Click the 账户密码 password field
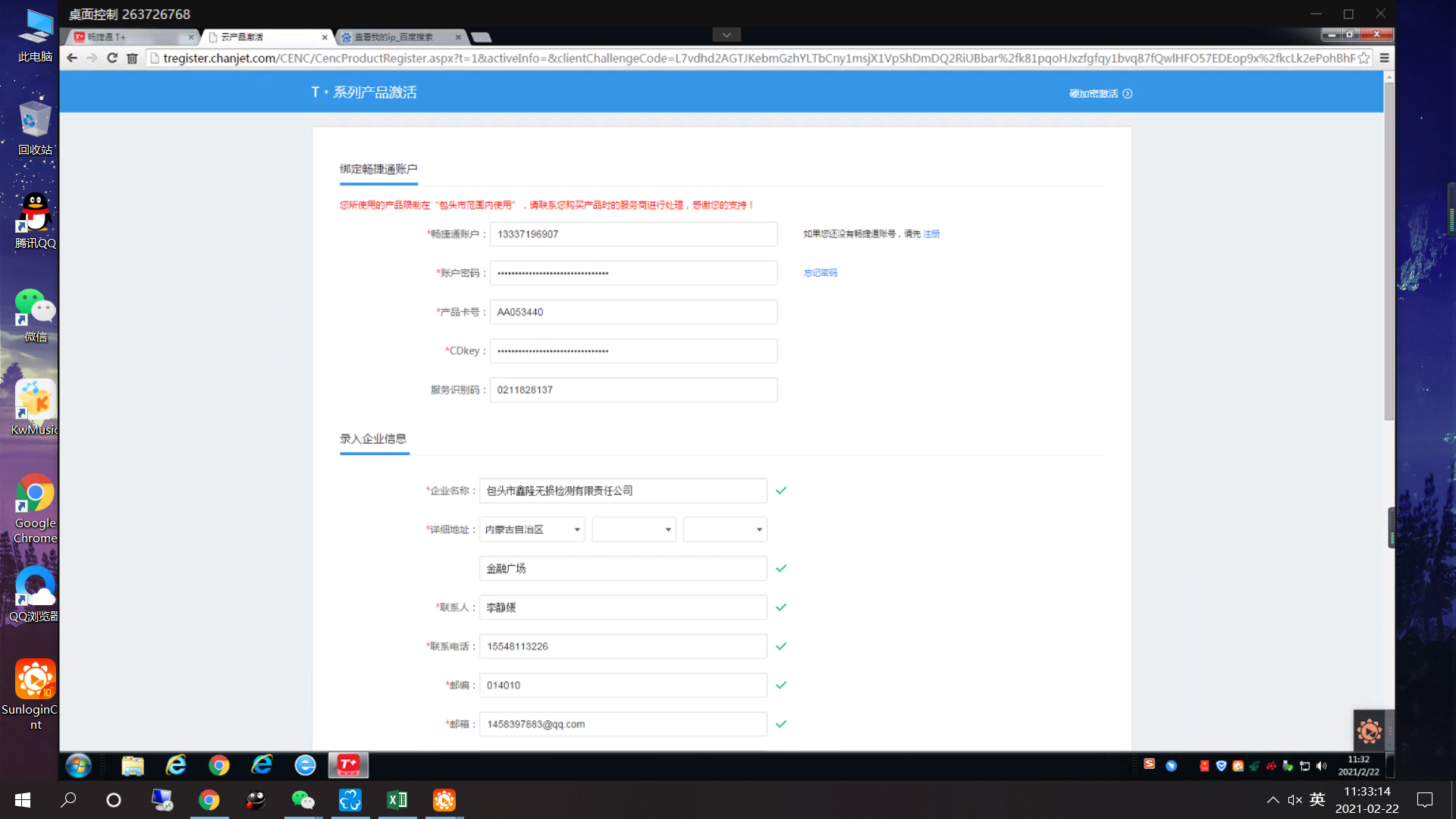This screenshot has width=1456, height=819. click(633, 273)
